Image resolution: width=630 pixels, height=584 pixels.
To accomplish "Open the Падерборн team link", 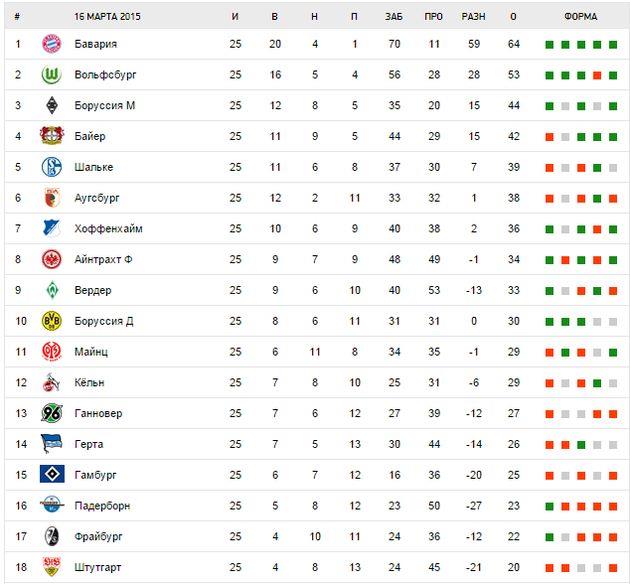I will 102,506.
